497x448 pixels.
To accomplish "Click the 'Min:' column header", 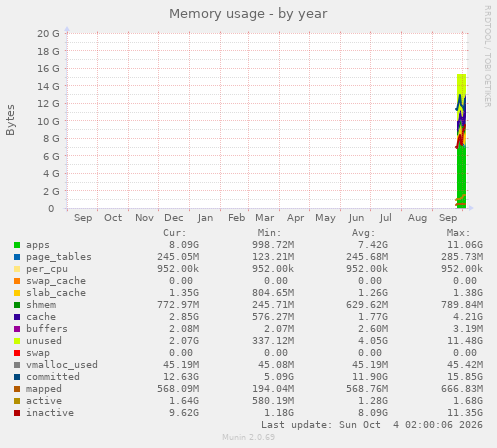I will pyautogui.click(x=270, y=233).
